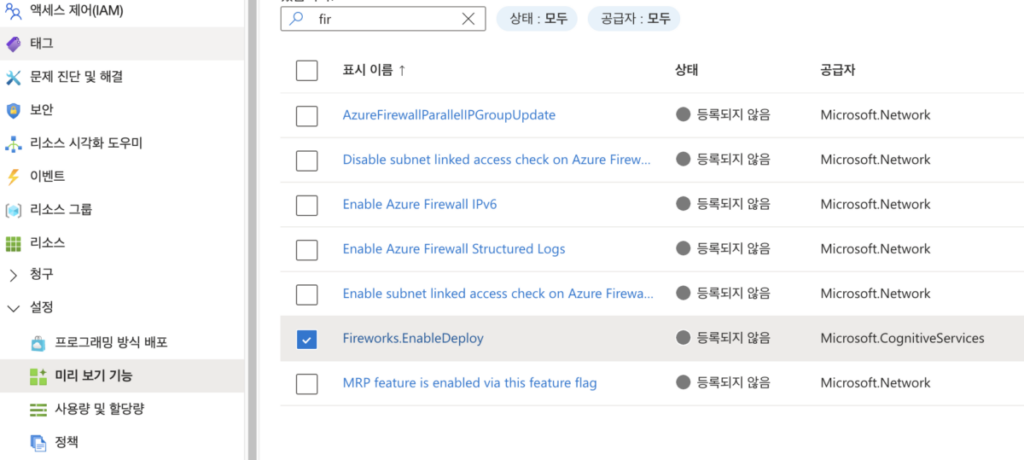The image size is (1024, 460).
Task: Collapse the 설정 section chevron
Action: coord(13,308)
